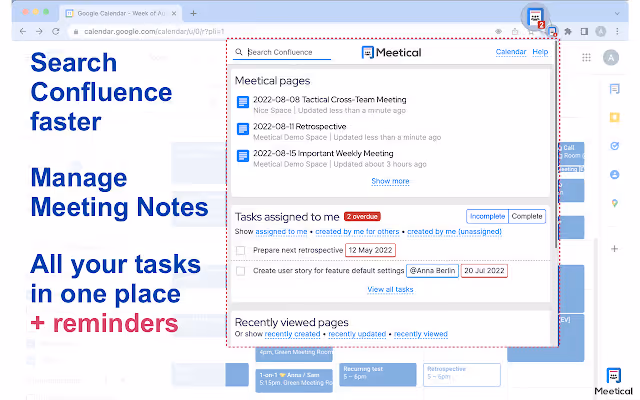The image size is (640, 400).
Task: Open the puzzle-piece extensions menu
Action: click(568, 31)
